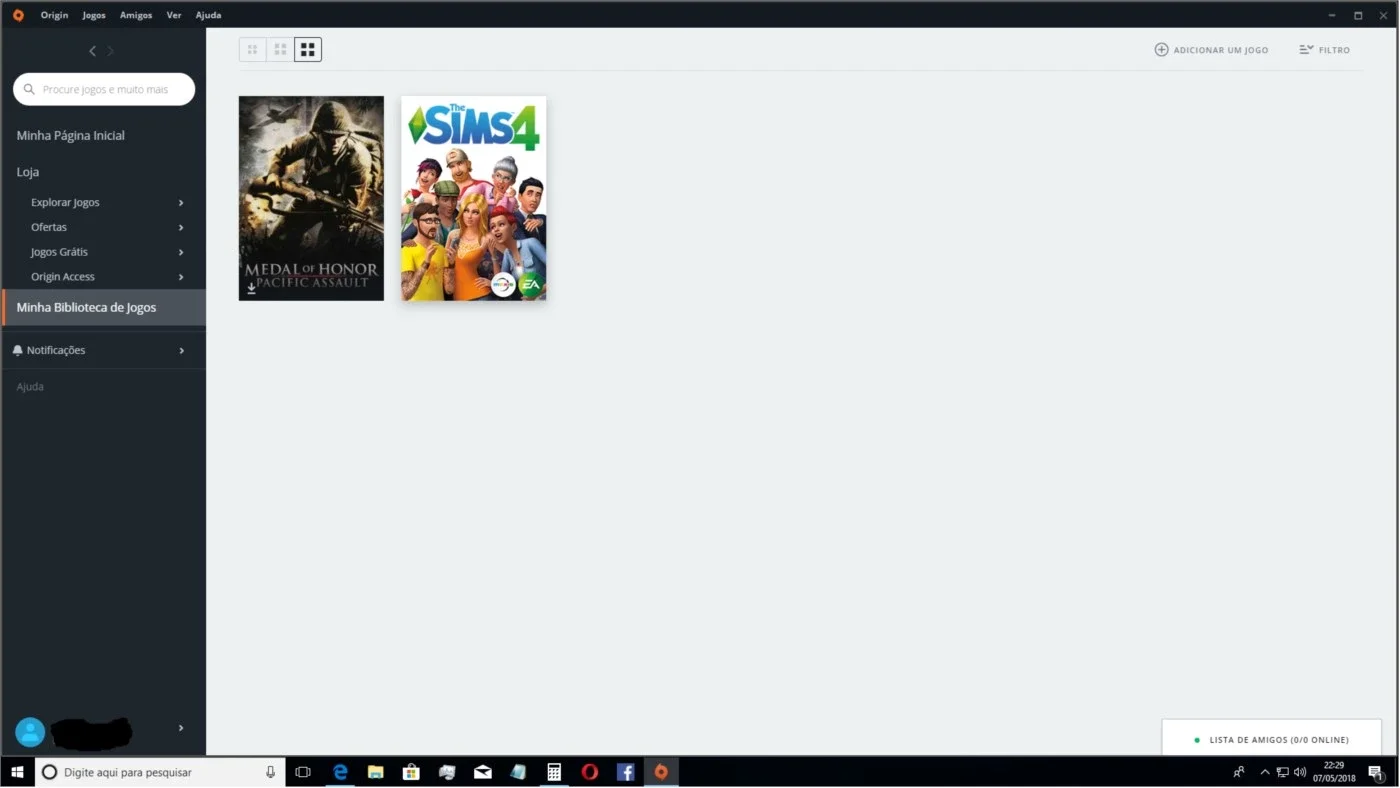Go forward with the right arrow
This screenshot has height=788, width=1400.
110,51
